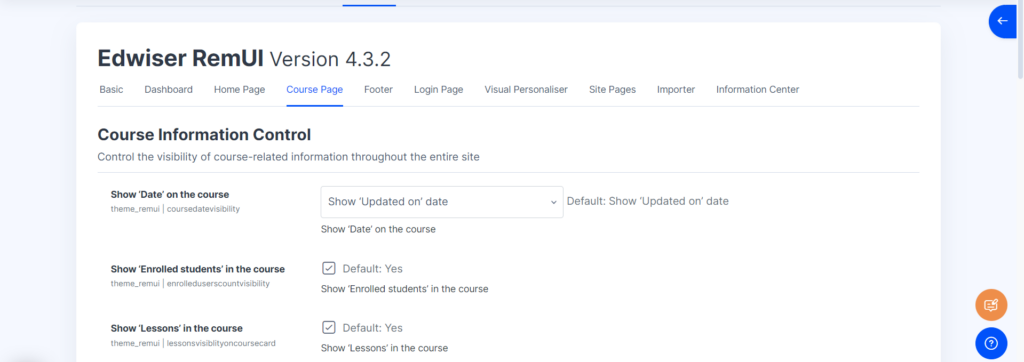Select the Course Page tab

[315, 90]
